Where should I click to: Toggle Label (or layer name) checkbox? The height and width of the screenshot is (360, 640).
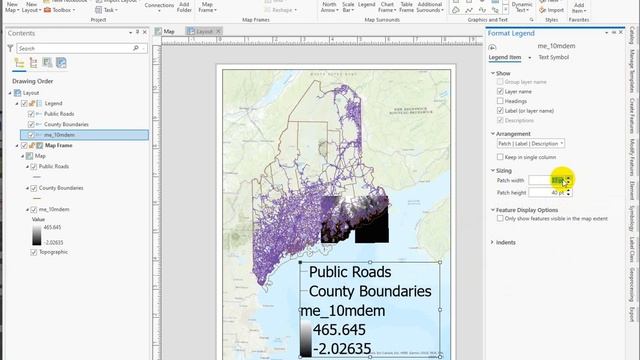tap(500, 111)
